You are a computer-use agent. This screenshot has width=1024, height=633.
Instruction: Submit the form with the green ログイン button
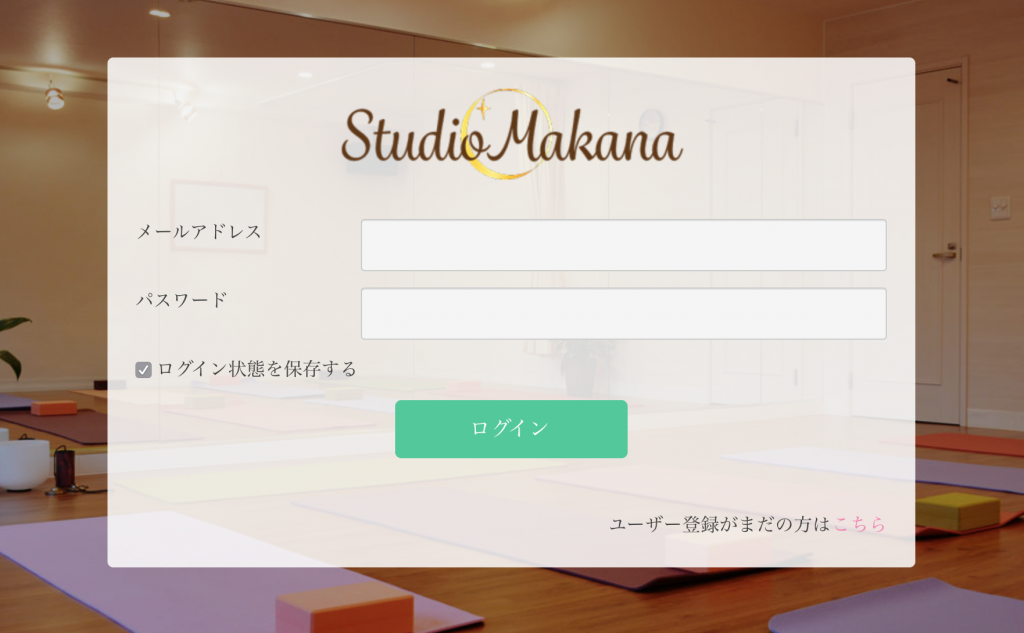(511, 429)
